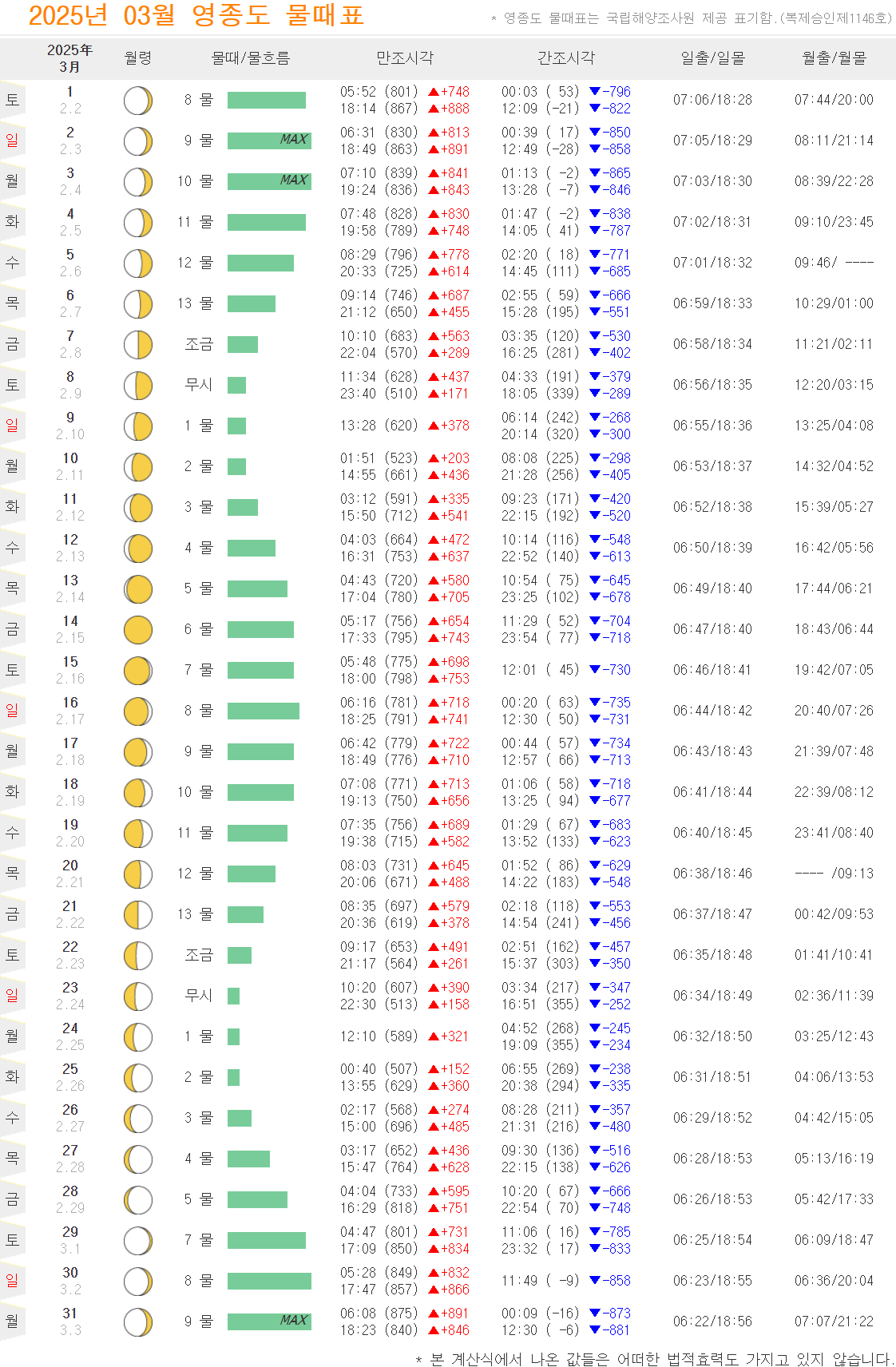The image size is (896, 1367).
Task: Select the moon icon in the March 22 조금 row
Action: click(x=138, y=956)
